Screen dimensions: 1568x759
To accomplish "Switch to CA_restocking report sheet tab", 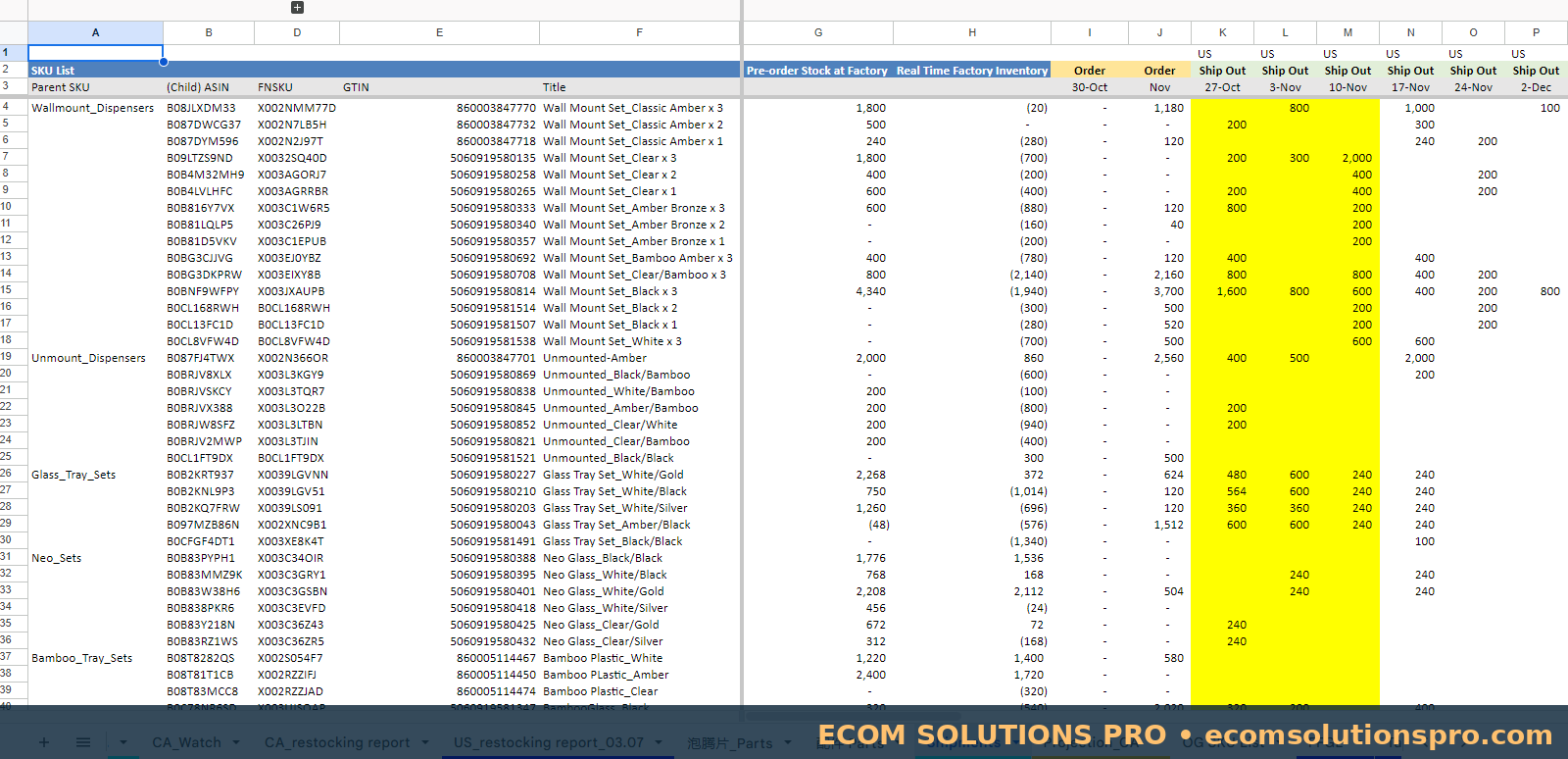I will (337, 742).
